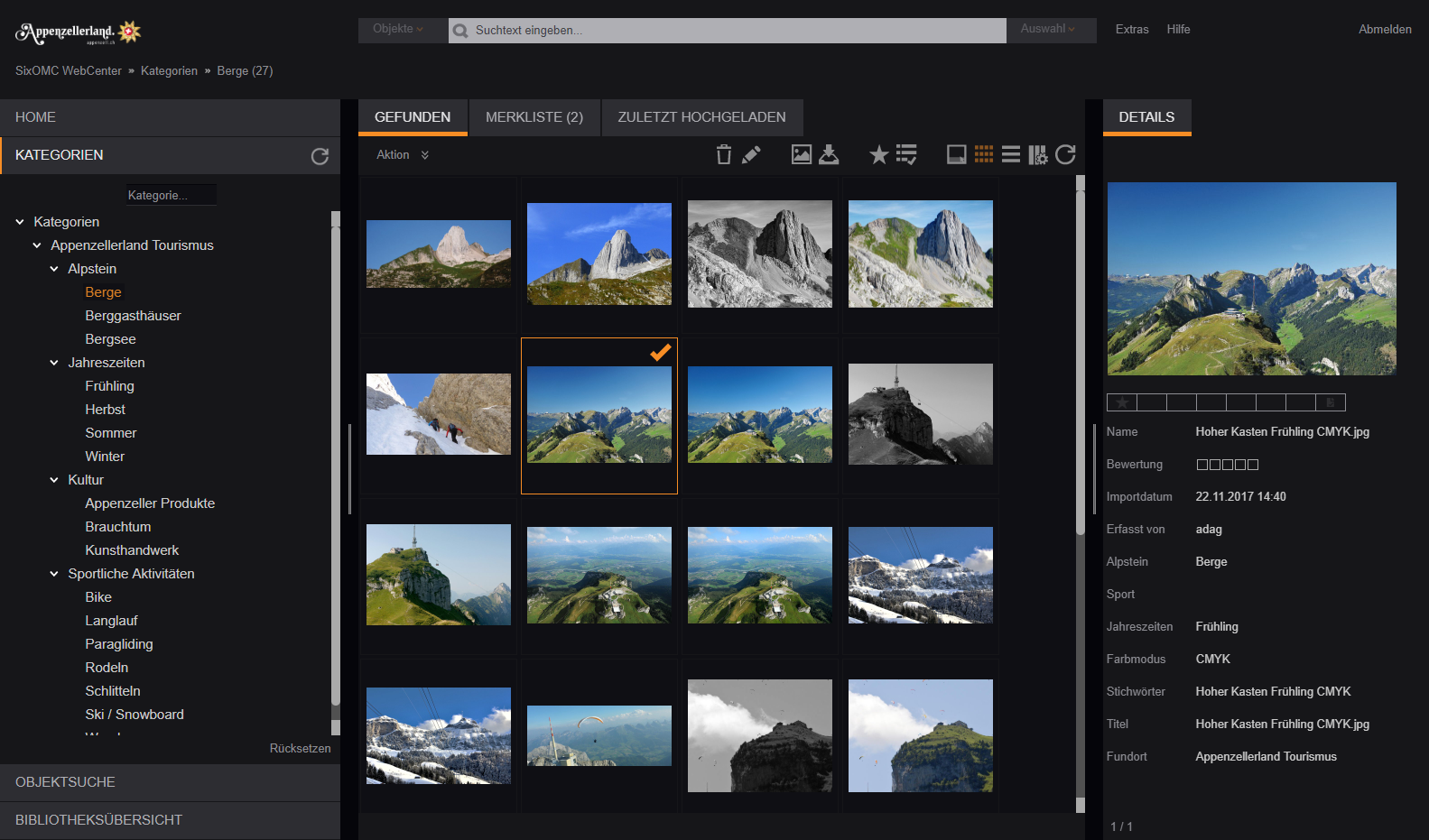Open the Objekte dropdown
The width and height of the screenshot is (1429, 840).
(x=398, y=29)
